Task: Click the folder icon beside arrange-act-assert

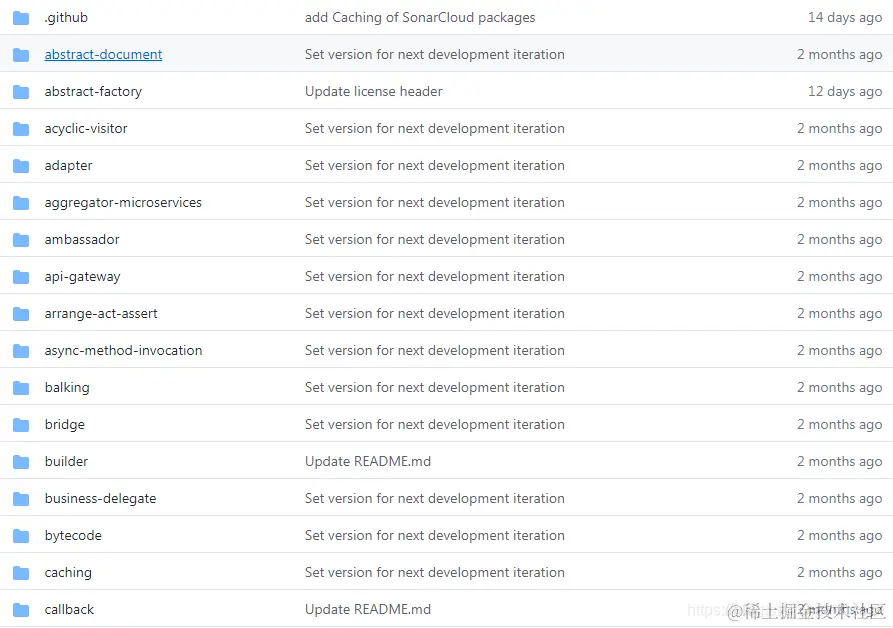Action: click(21, 314)
